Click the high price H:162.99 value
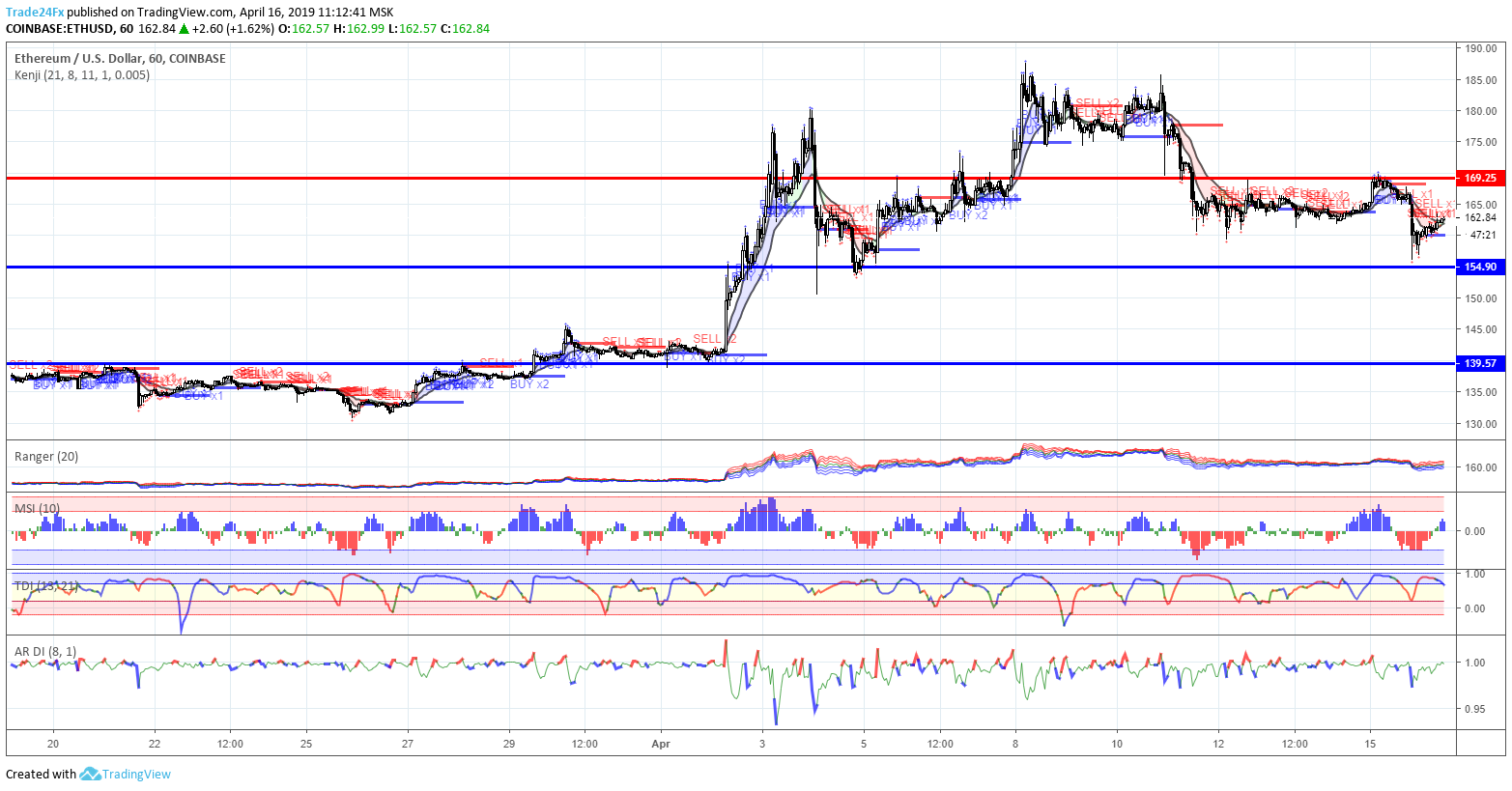This screenshot has height=791, width=1512. (358, 29)
